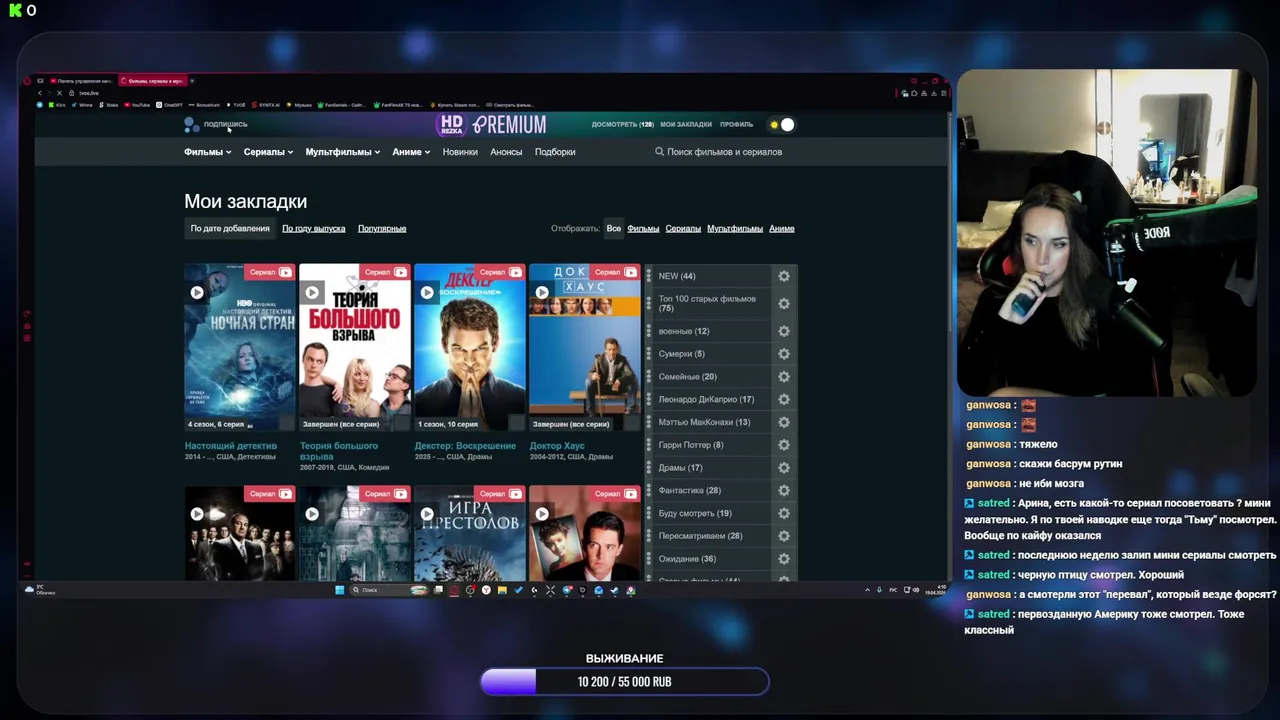Screen dimensions: 1280x720
Task: Open gear settings for Гарри Поттер
Action: (784, 445)
